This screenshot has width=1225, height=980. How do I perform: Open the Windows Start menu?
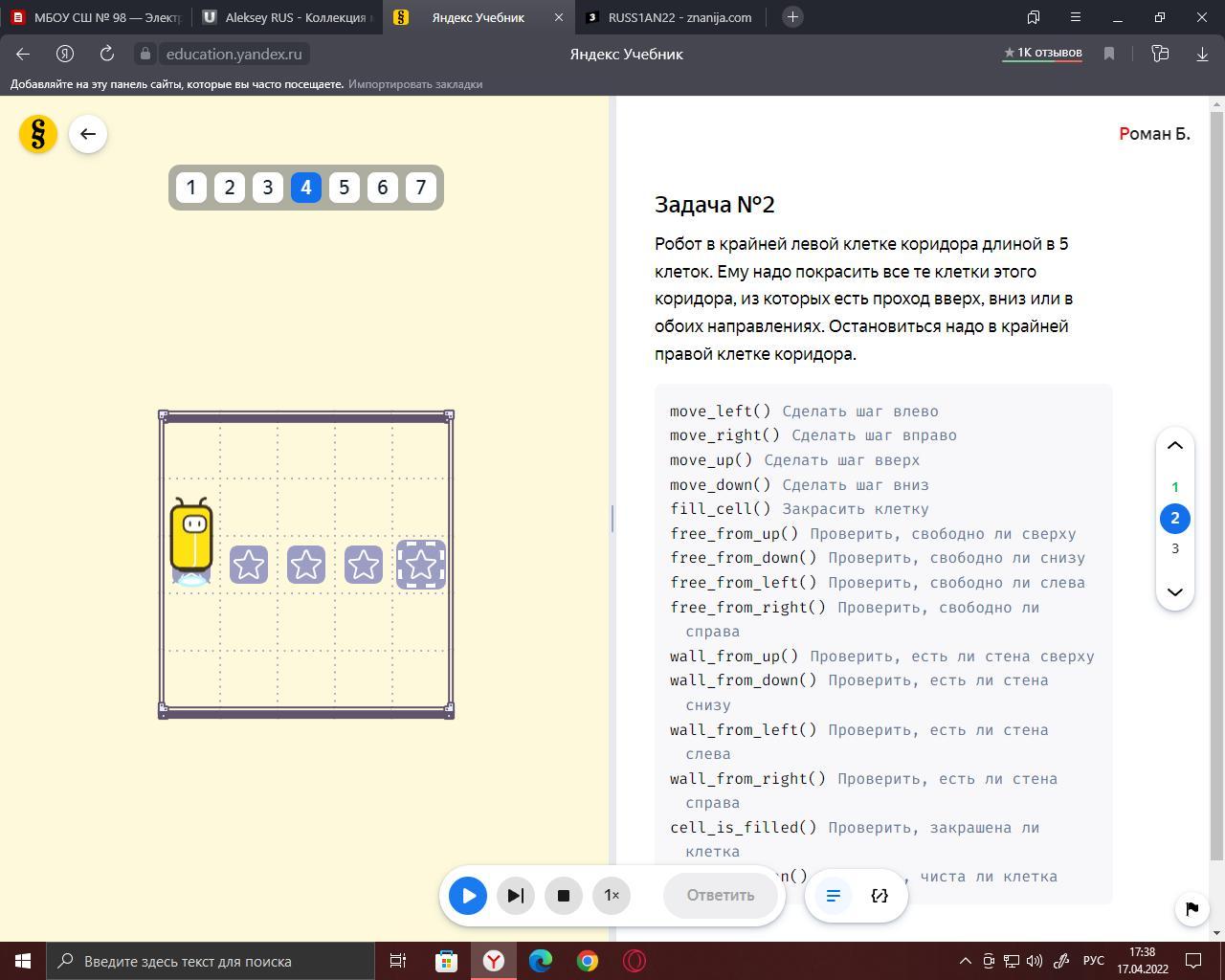pyautogui.click(x=23, y=961)
